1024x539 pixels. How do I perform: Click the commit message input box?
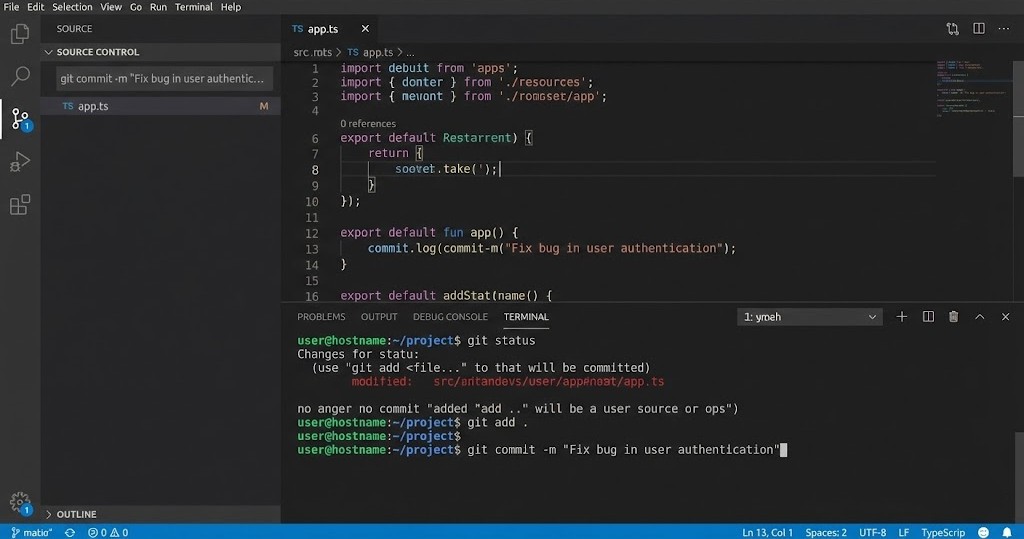pyautogui.click(x=165, y=78)
